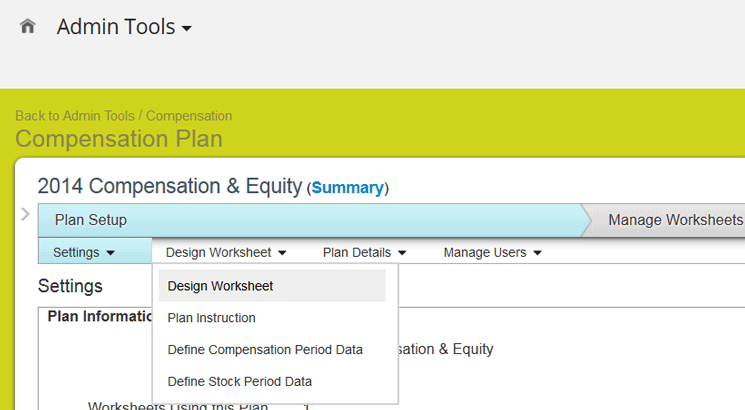The image size is (745, 410).
Task: Choose Design Worksheet from the open menu
Action: (x=221, y=286)
